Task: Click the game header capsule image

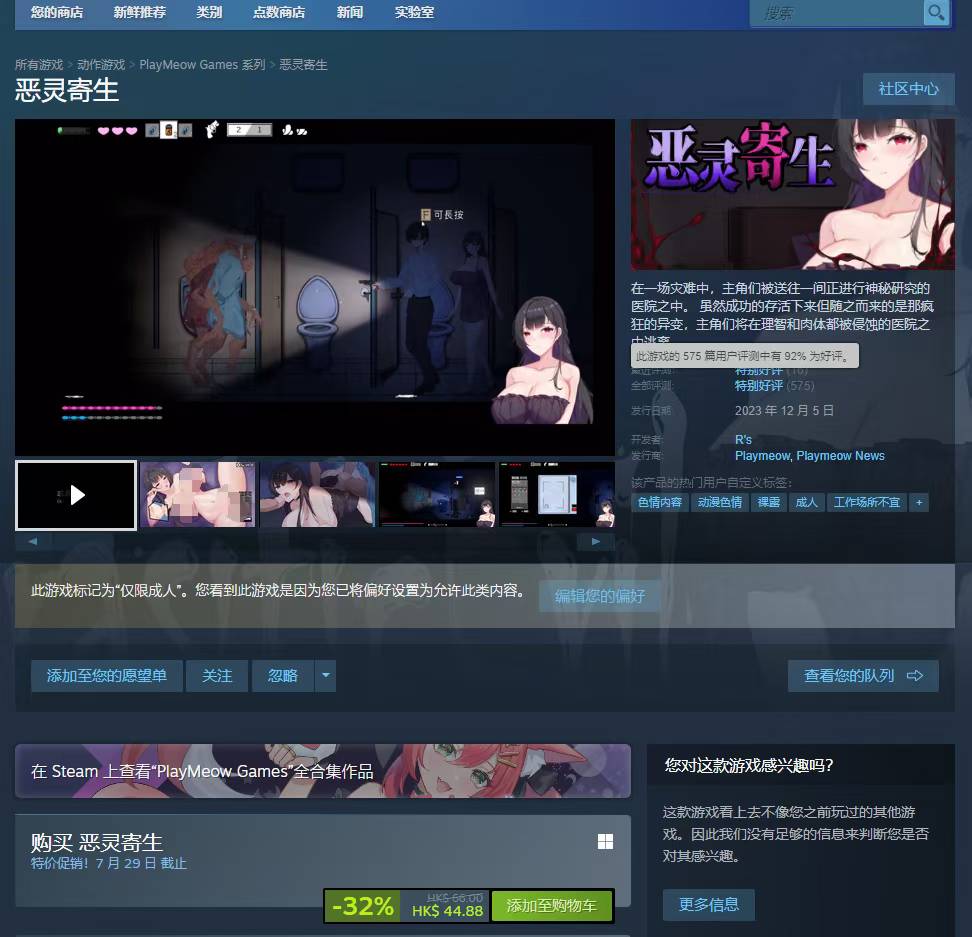Action: pos(792,194)
